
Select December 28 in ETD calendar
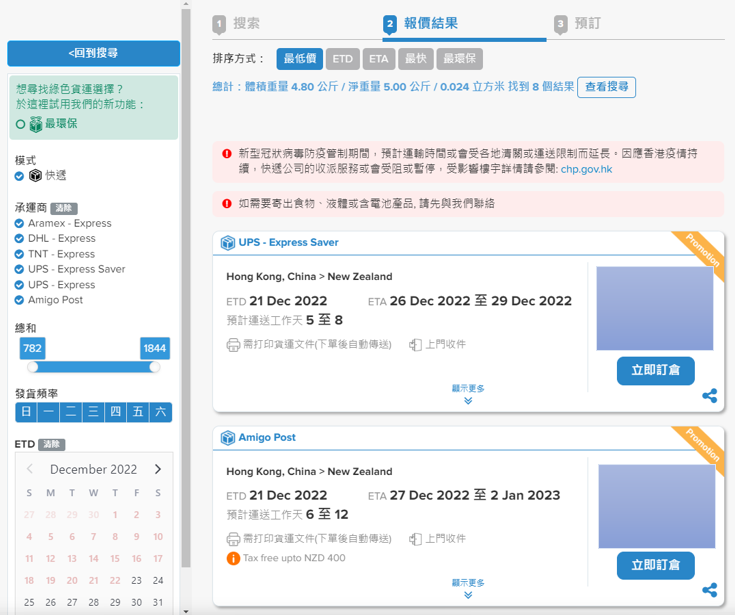(94, 602)
